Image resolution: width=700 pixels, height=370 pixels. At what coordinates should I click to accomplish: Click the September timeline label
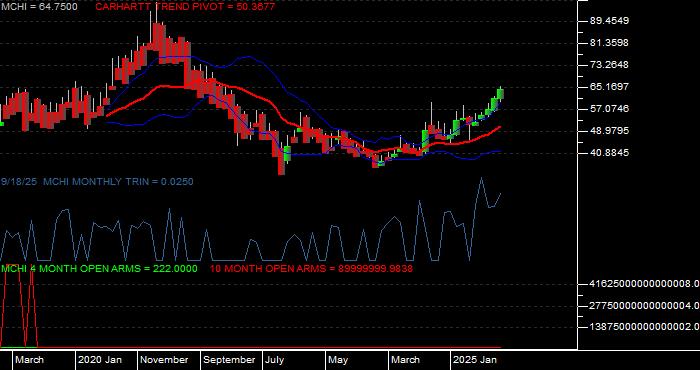[x=229, y=360]
